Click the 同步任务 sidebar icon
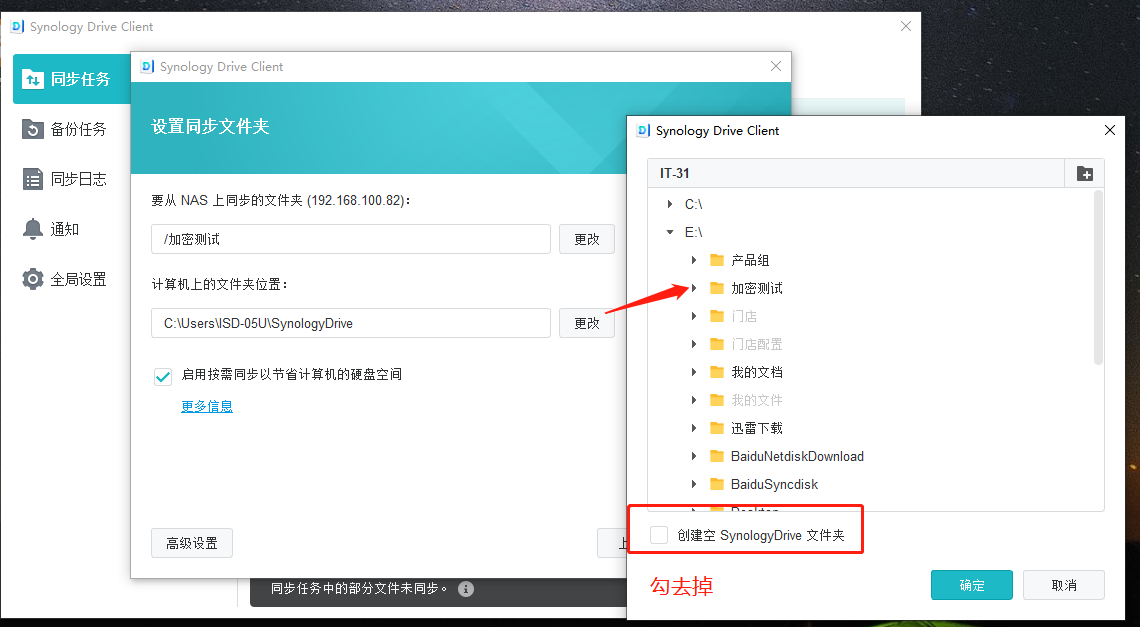This screenshot has width=1140, height=627. (32, 79)
